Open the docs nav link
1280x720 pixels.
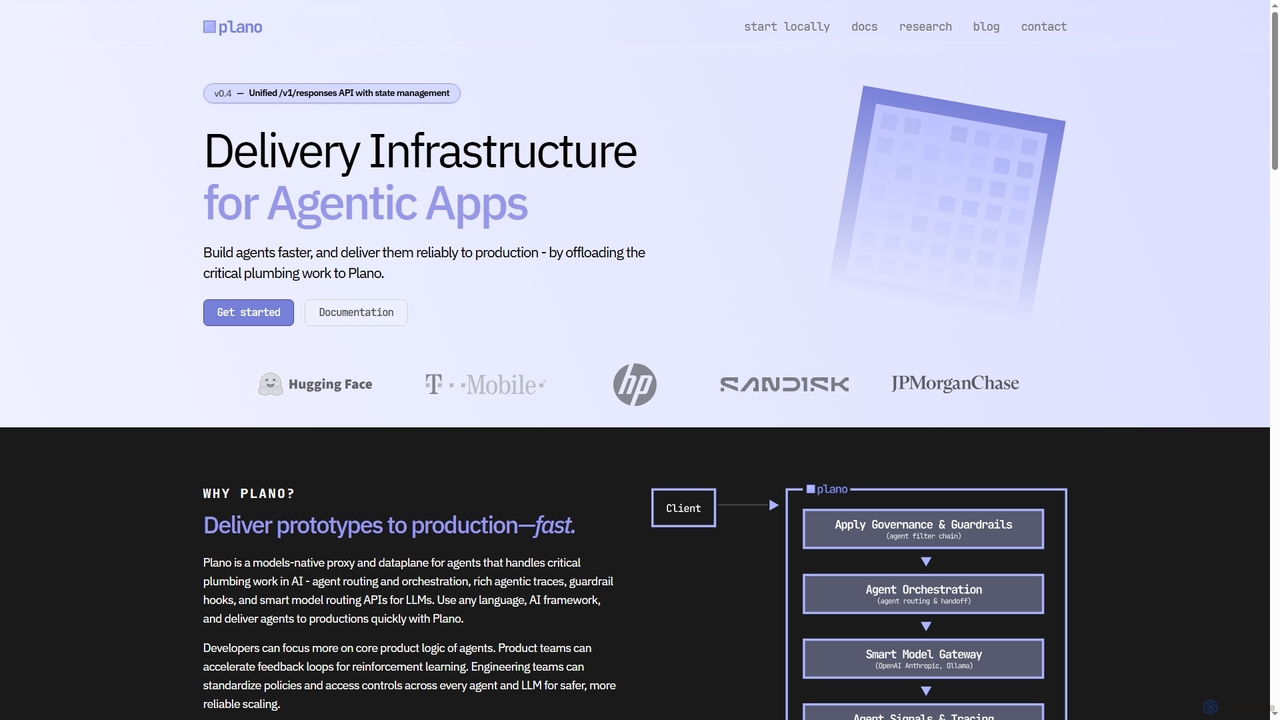pyautogui.click(x=864, y=27)
